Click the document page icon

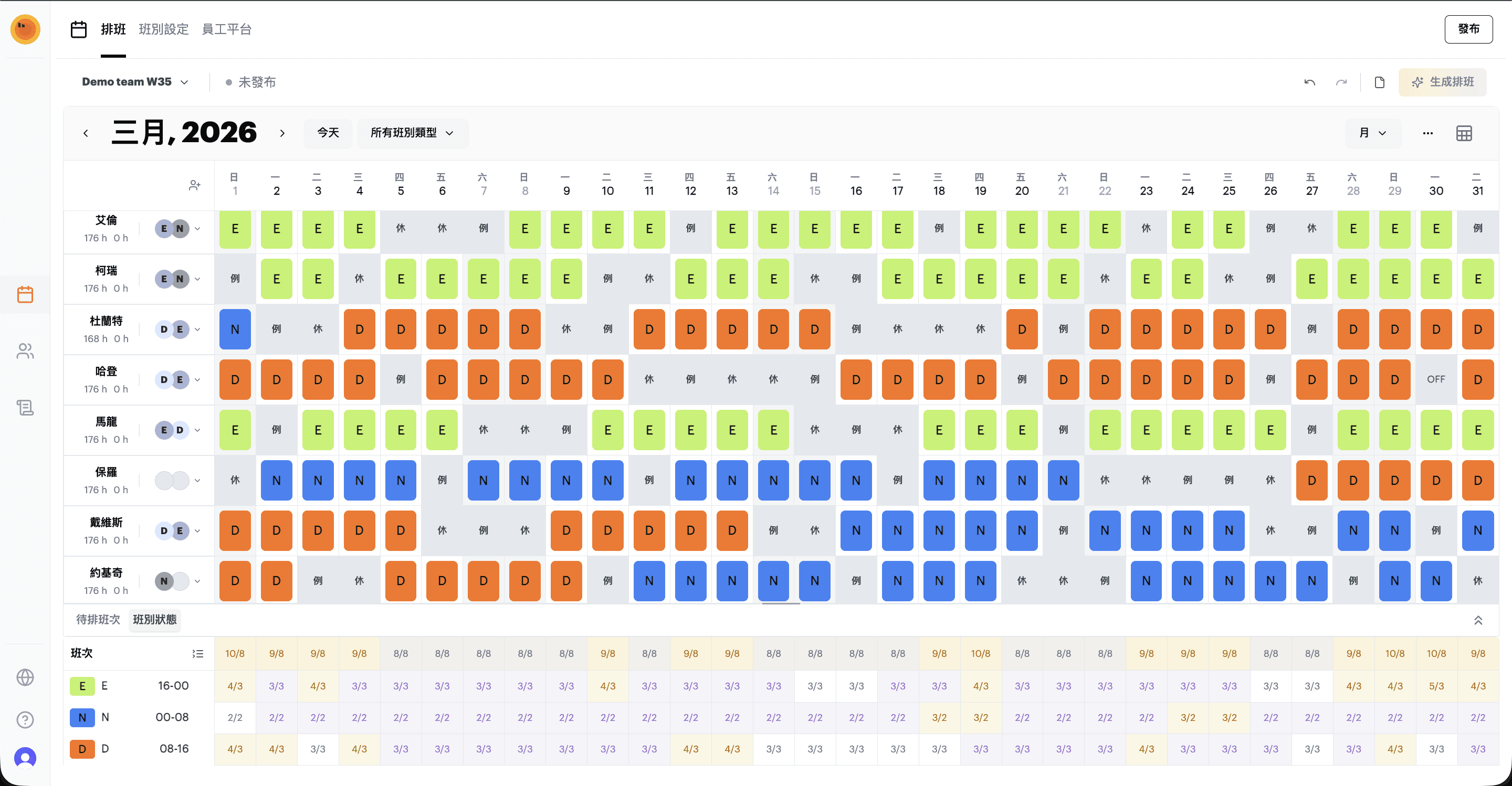point(1379,82)
